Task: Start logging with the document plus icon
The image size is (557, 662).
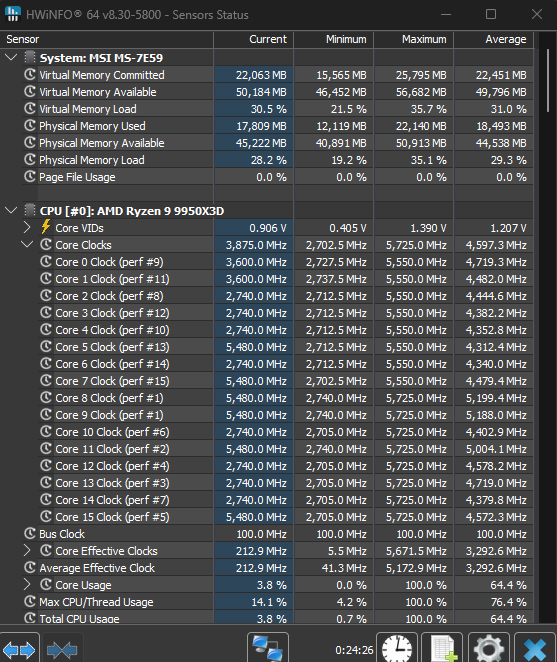Action: tap(442, 648)
